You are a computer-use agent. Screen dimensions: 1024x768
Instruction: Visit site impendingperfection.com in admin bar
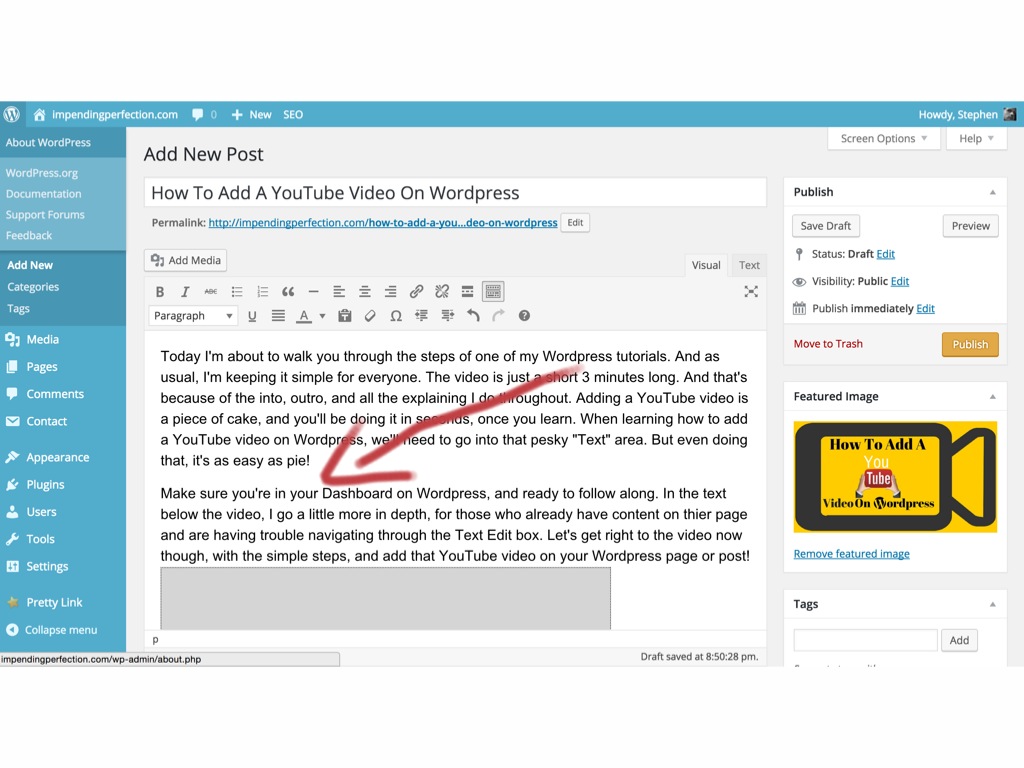tap(106, 114)
